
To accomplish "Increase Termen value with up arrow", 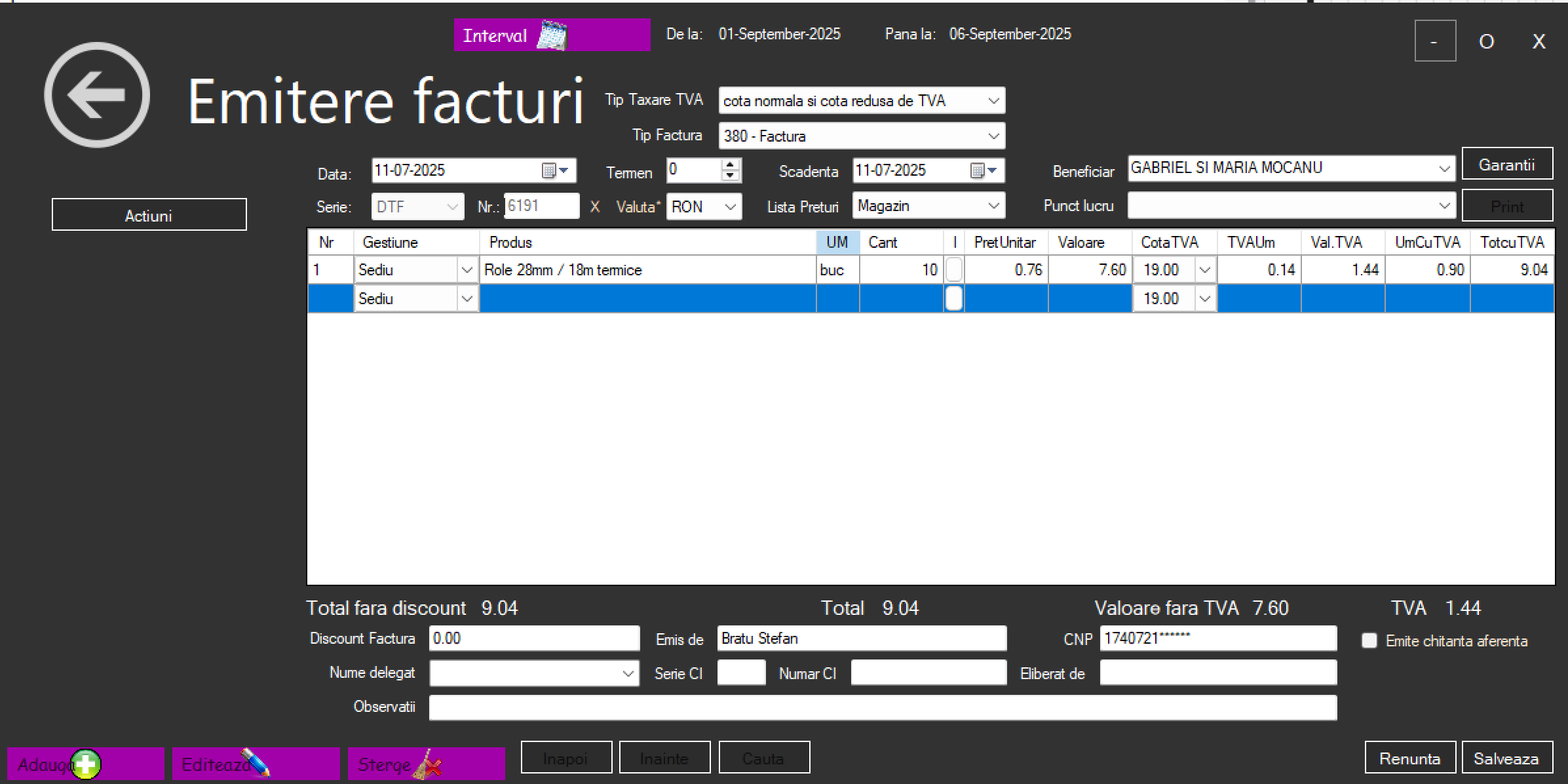I will tap(730, 164).
